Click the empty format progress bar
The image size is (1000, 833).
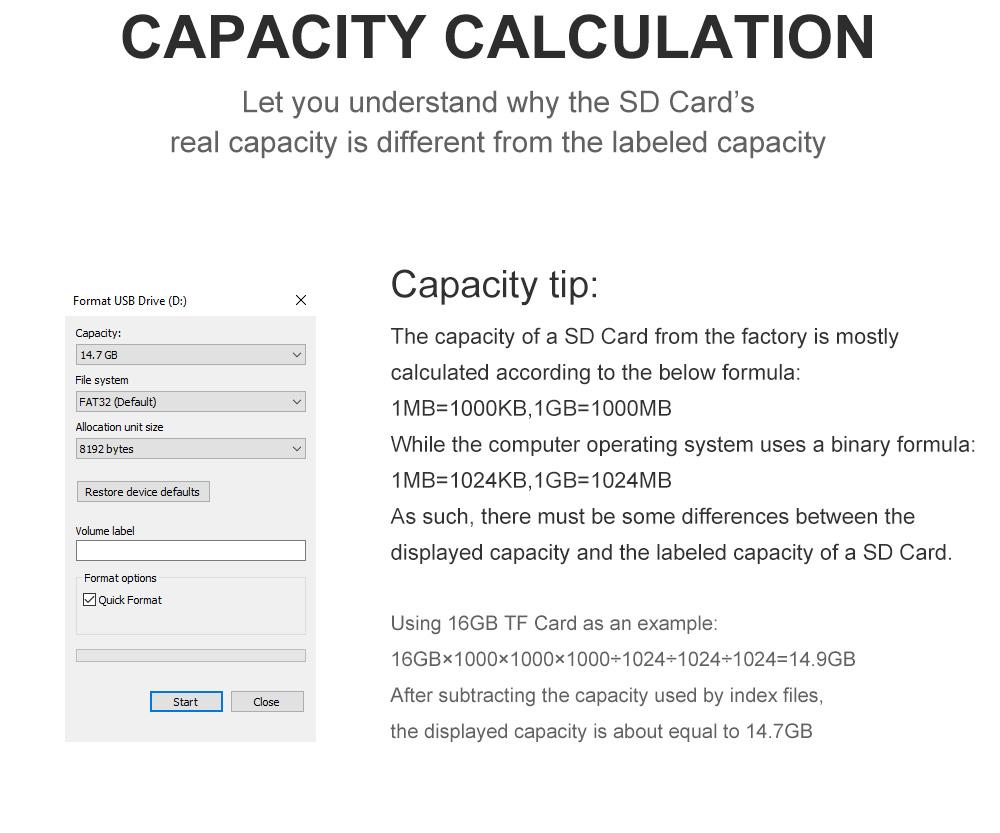coord(190,656)
